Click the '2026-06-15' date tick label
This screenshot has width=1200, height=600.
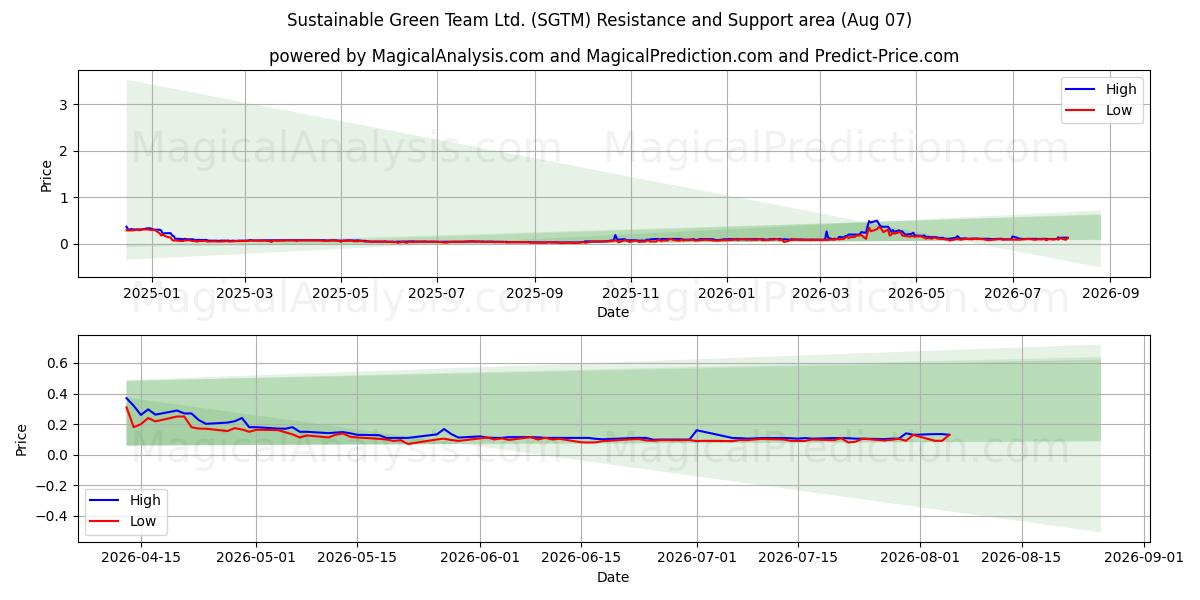pyautogui.click(x=581, y=559)
